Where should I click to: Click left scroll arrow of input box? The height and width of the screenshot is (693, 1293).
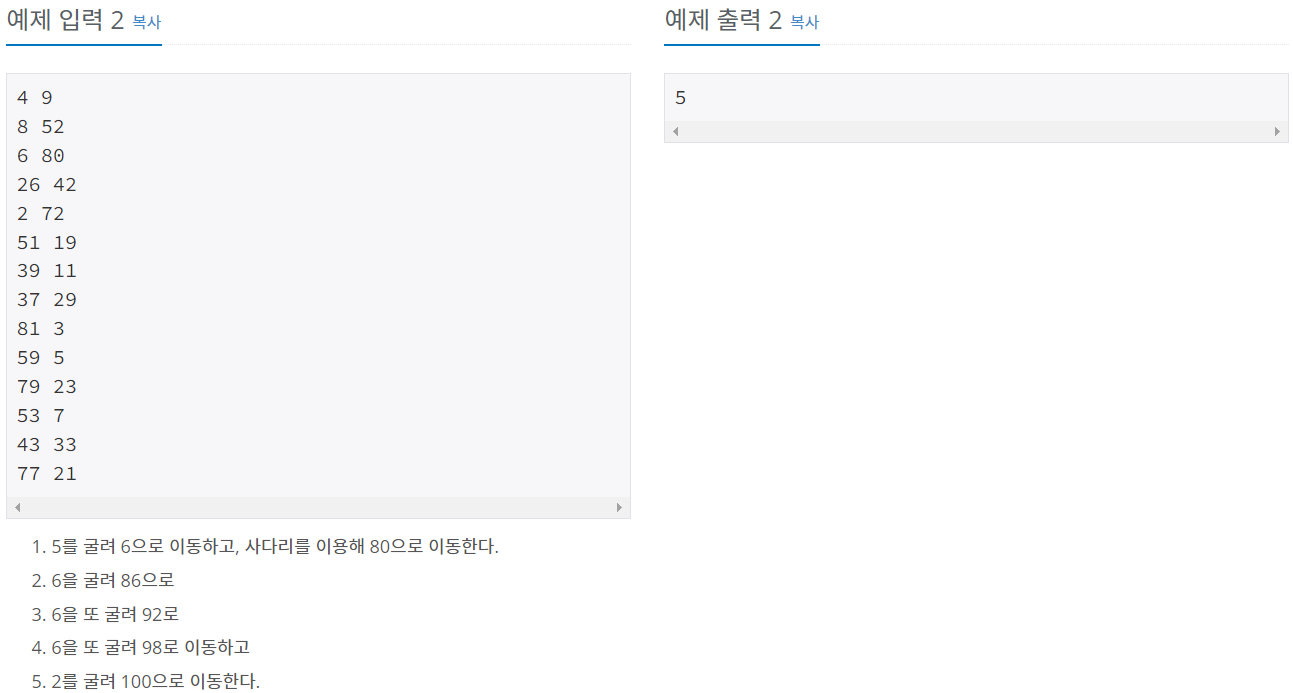pos(17,508)
